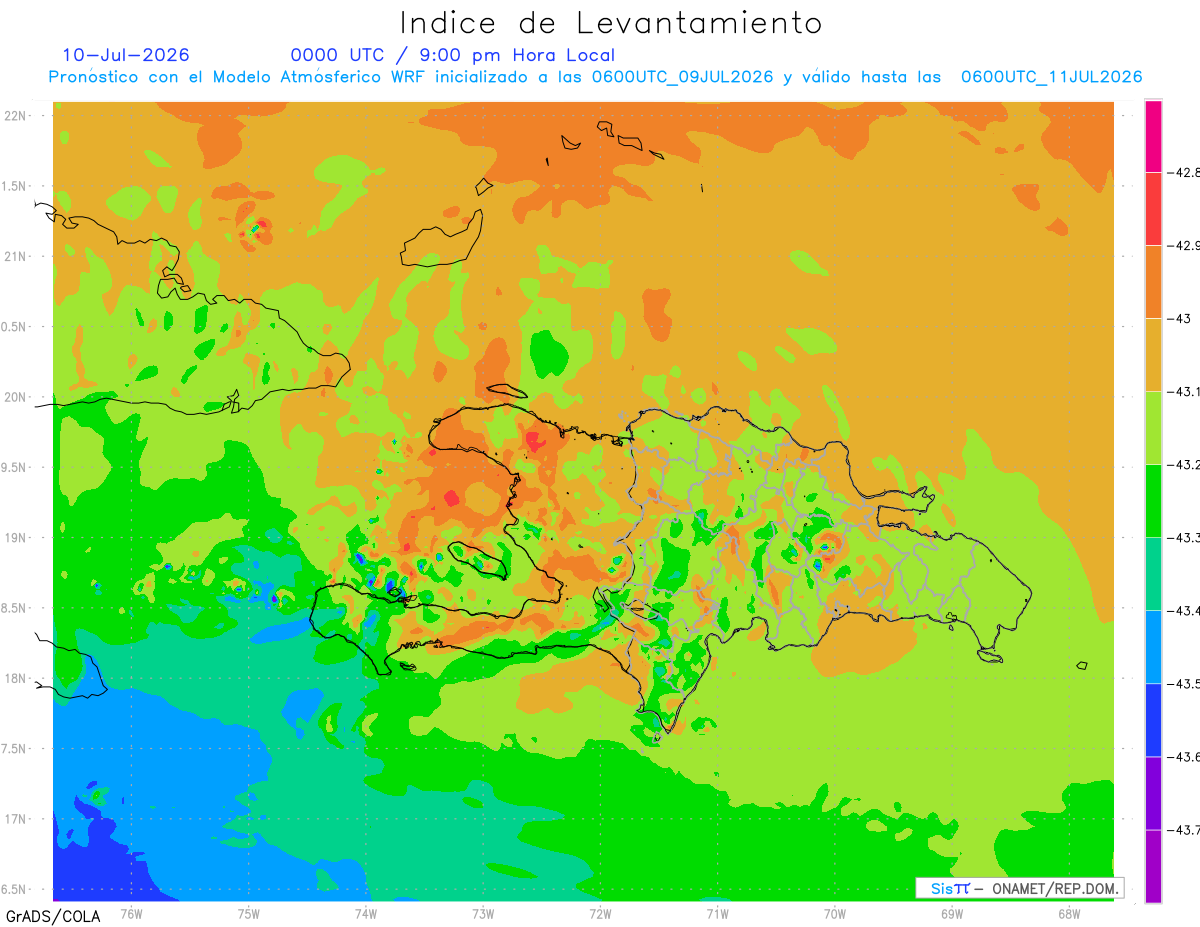Choose the gold legend segment between -43 and -43.1
This screenshot has width=1200, height=927.
(x=1153, y=354)
